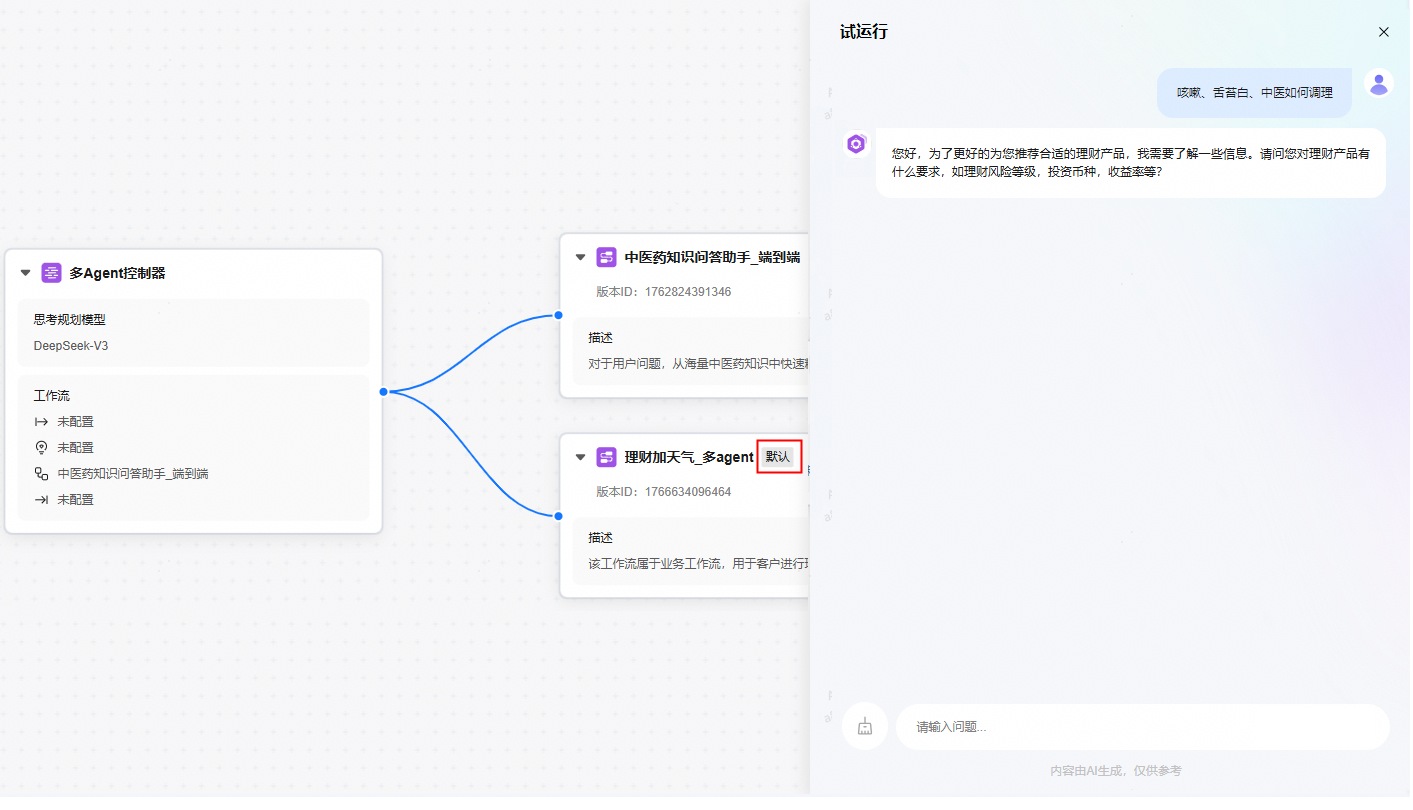Click the lightbulb icon in 工作流 list

coord(41,448)
